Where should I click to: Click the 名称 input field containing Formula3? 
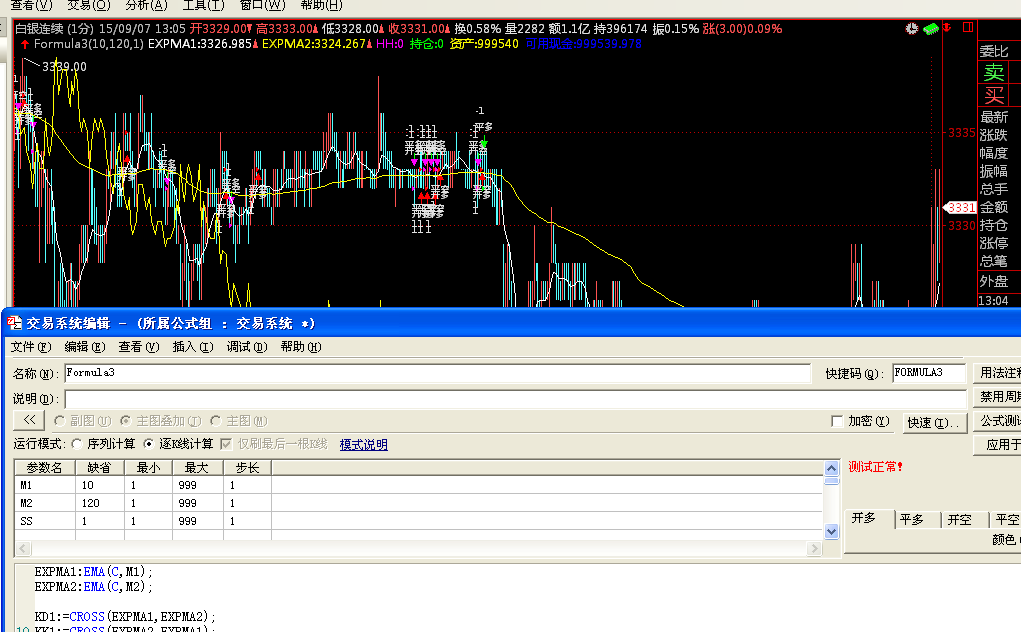click(438, 373)
